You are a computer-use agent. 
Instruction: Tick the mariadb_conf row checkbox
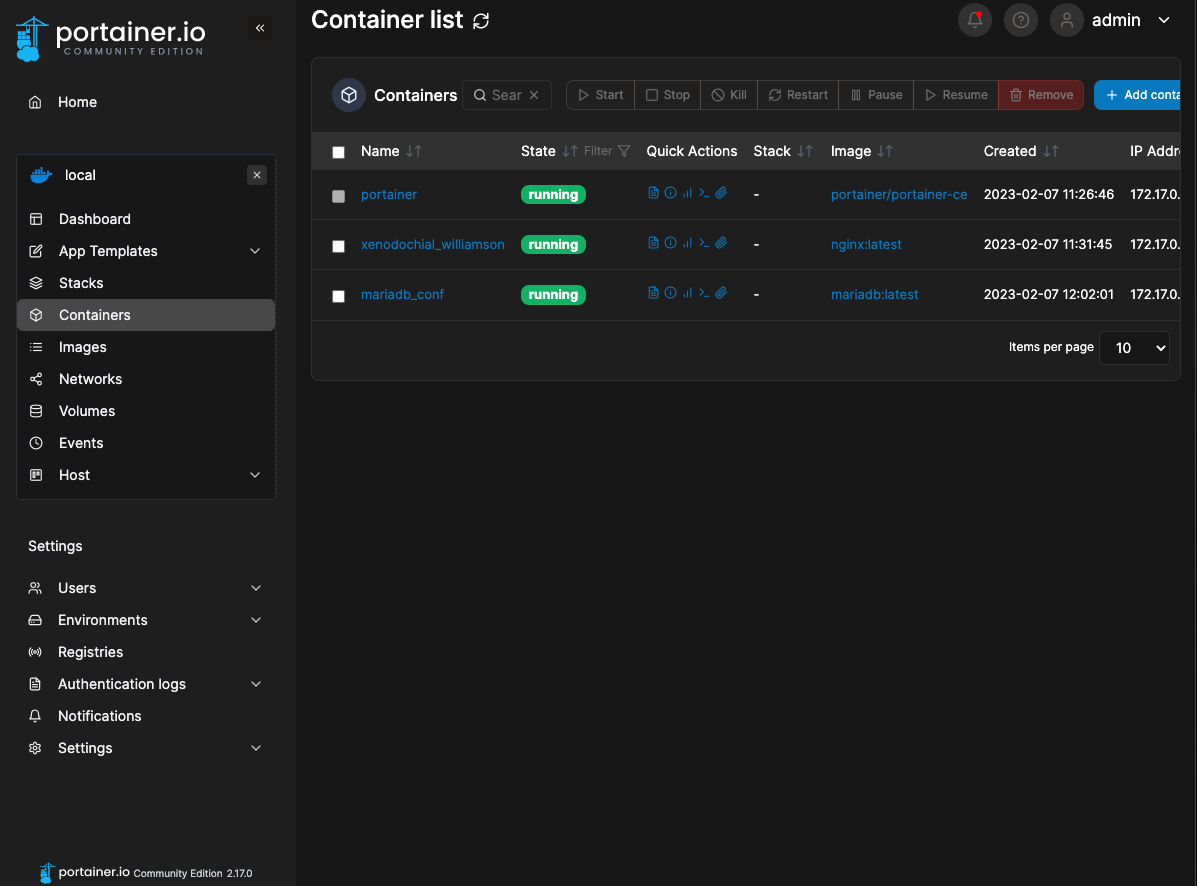tap(338, 296)
